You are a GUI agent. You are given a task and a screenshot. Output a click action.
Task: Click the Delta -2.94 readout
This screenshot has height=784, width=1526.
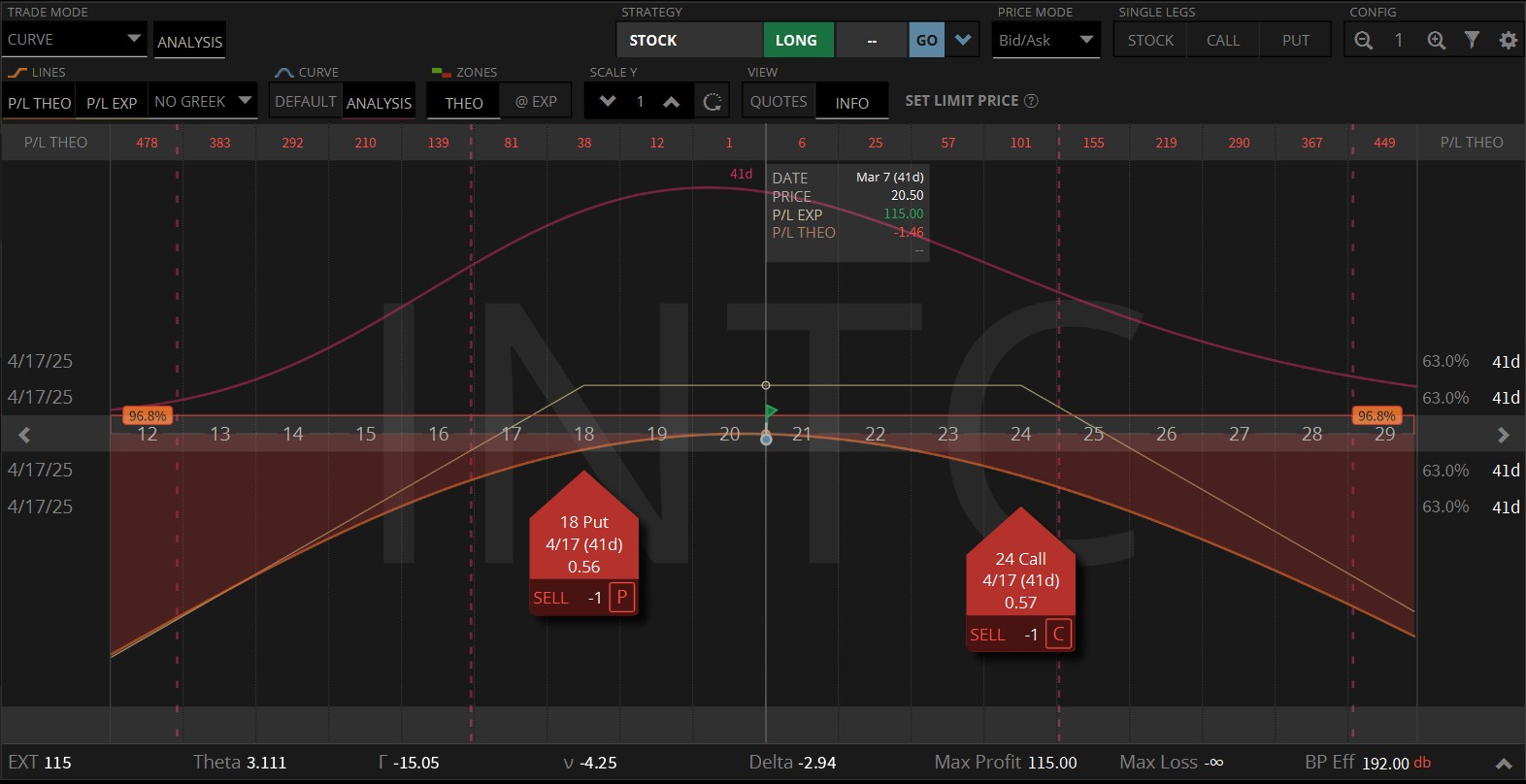coord(792,763)
